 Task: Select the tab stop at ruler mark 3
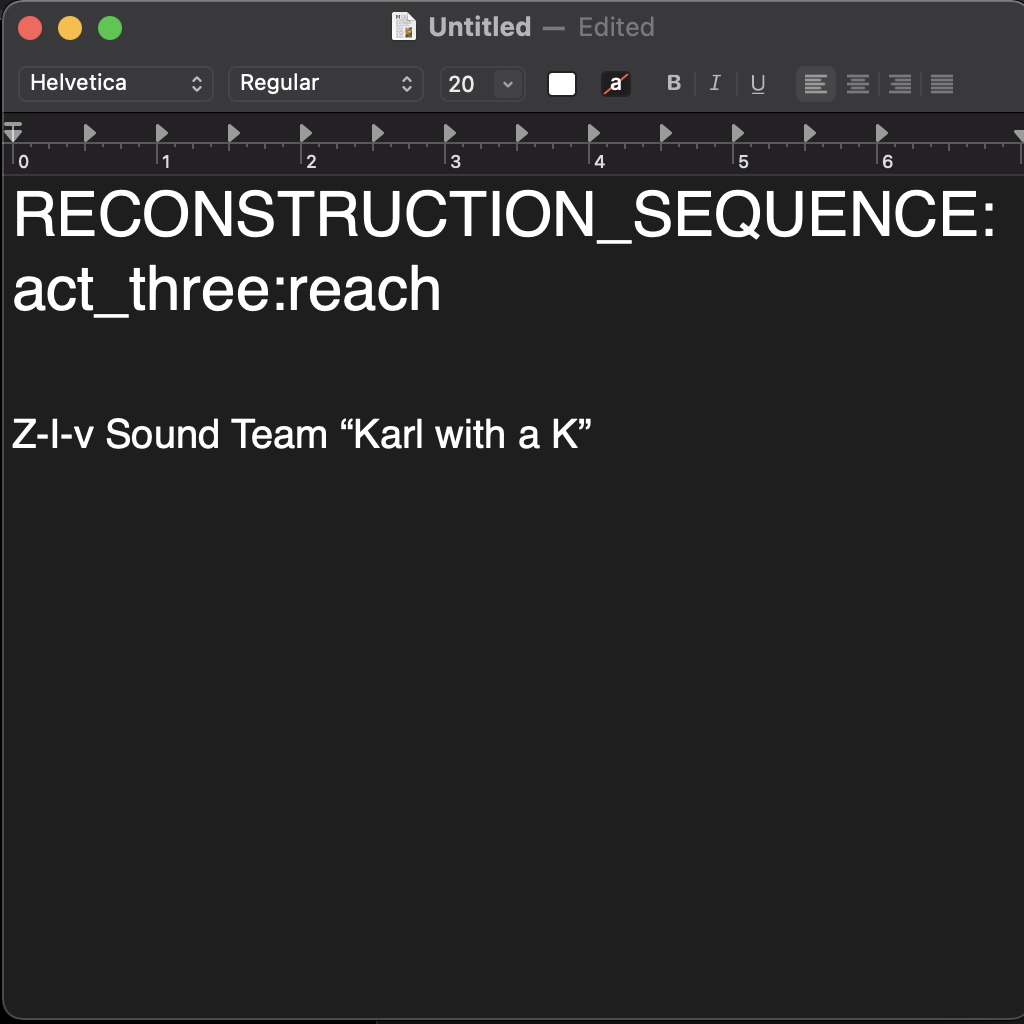click(450, 133)
